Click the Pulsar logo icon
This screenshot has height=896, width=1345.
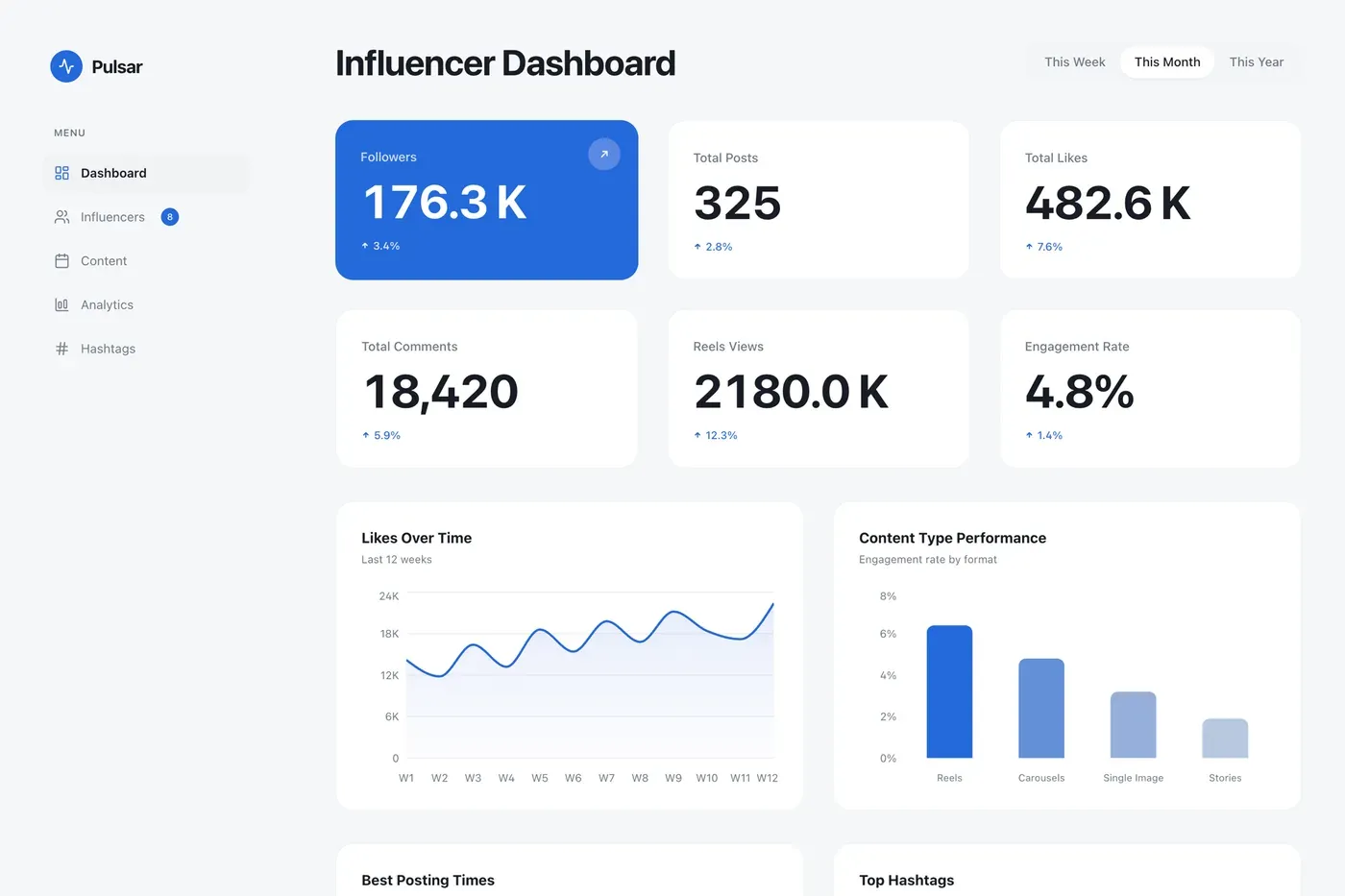coord(66,66)
